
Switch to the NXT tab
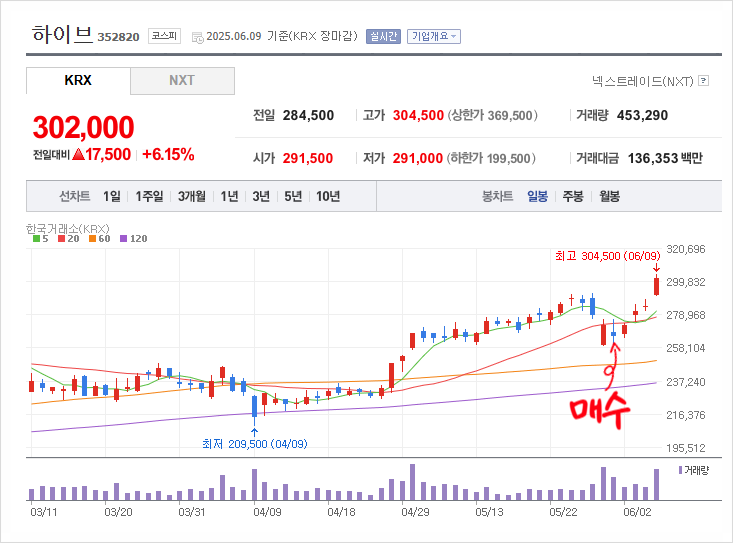click(x=182, y=80)
